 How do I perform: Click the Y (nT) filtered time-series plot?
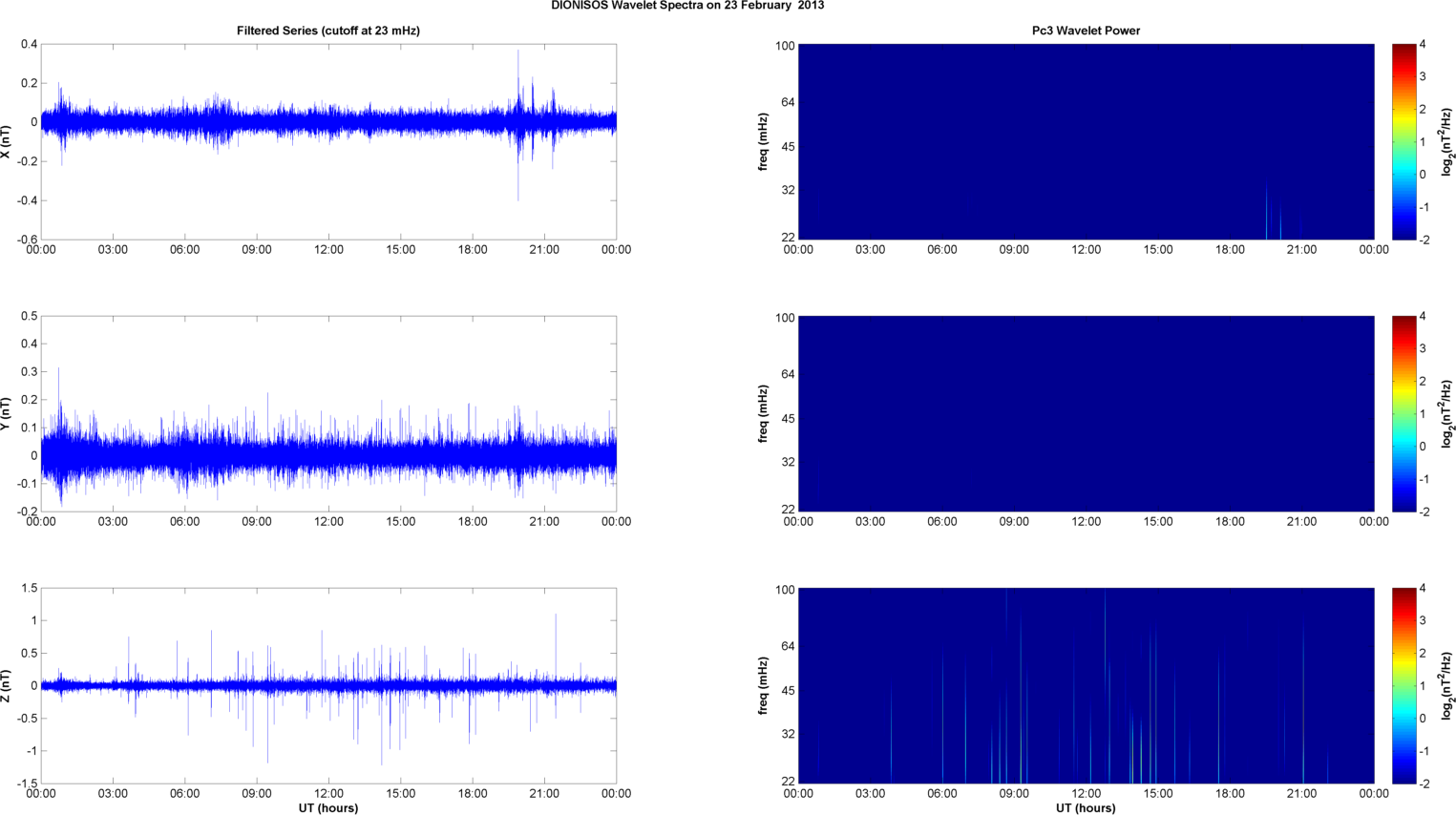[x=328, y=413]
